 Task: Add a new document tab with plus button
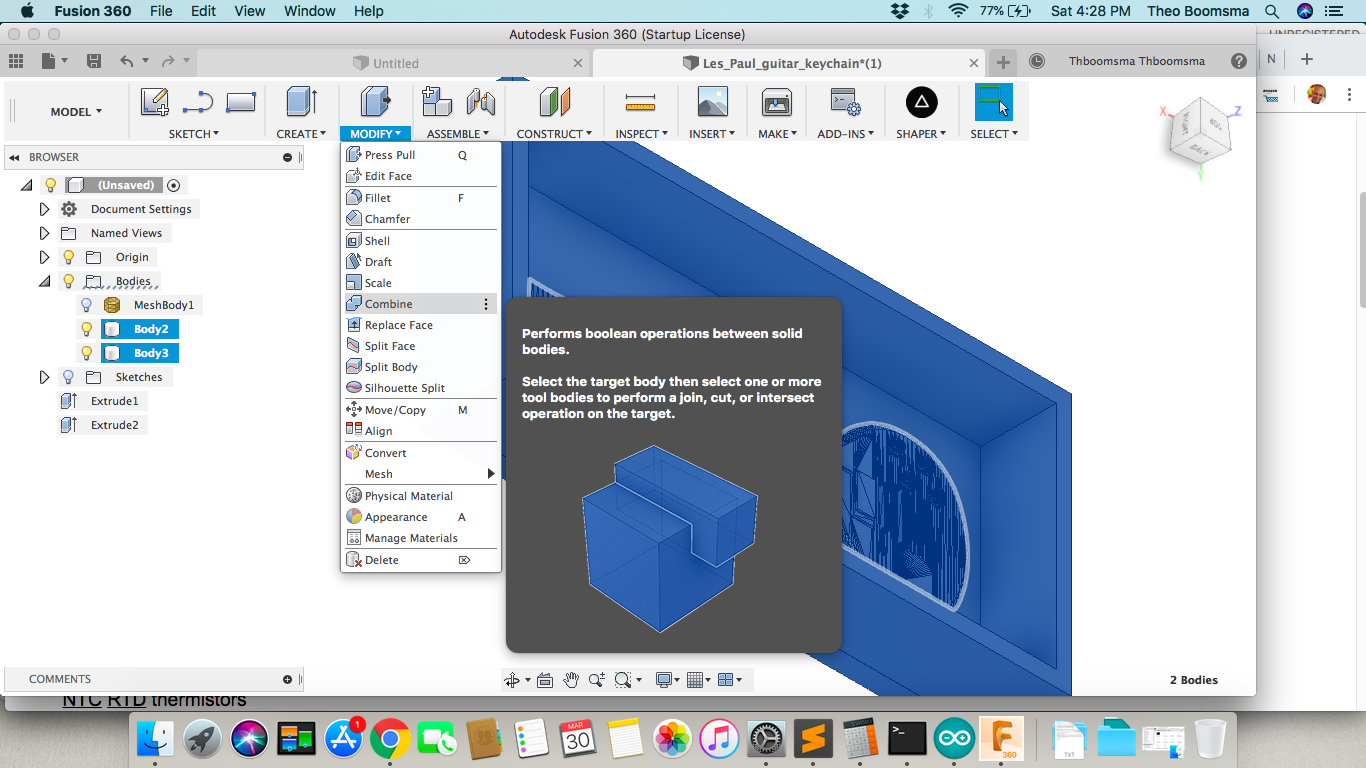pos(1003,62)
